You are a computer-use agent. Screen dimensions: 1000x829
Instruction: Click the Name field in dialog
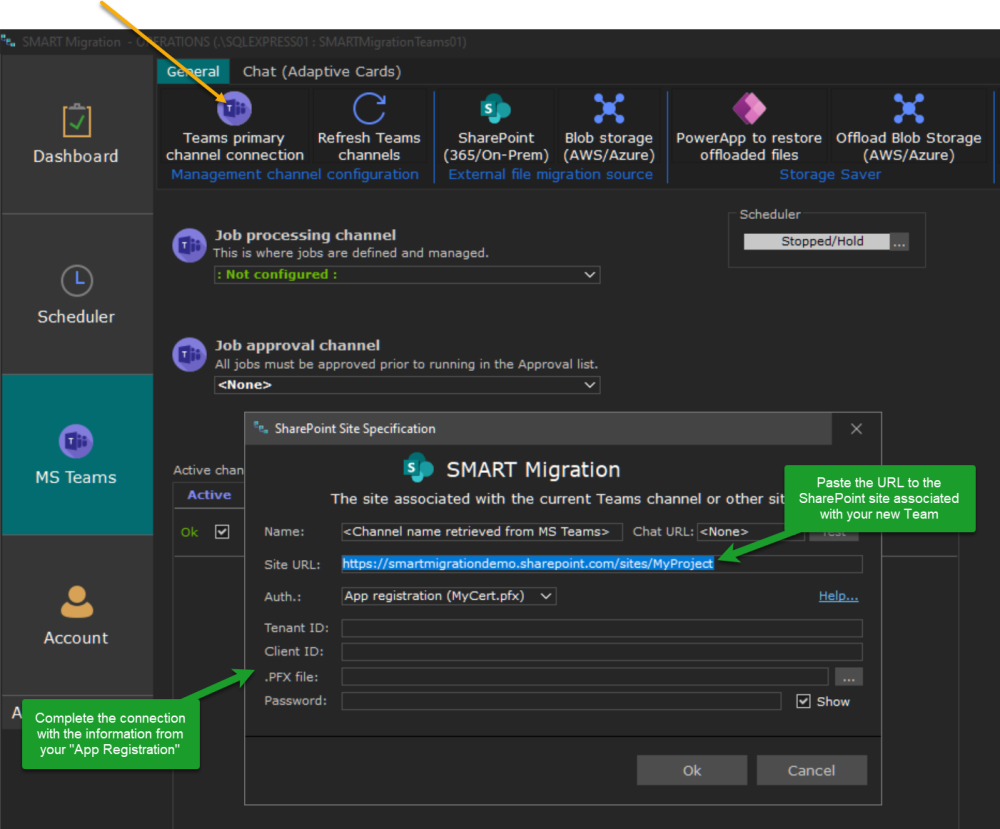tap(482, 532)
